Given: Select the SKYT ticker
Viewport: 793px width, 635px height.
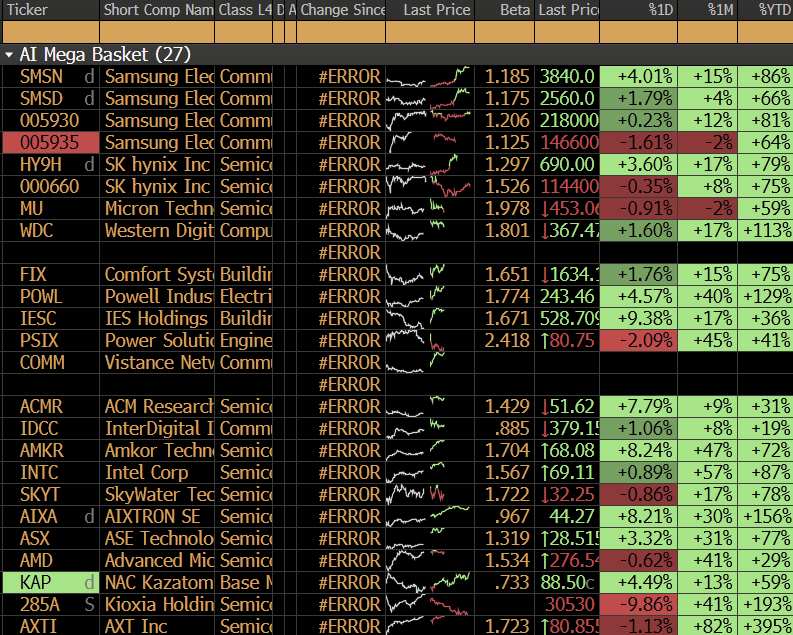Looking at the screenshot, I should (40, 494).
